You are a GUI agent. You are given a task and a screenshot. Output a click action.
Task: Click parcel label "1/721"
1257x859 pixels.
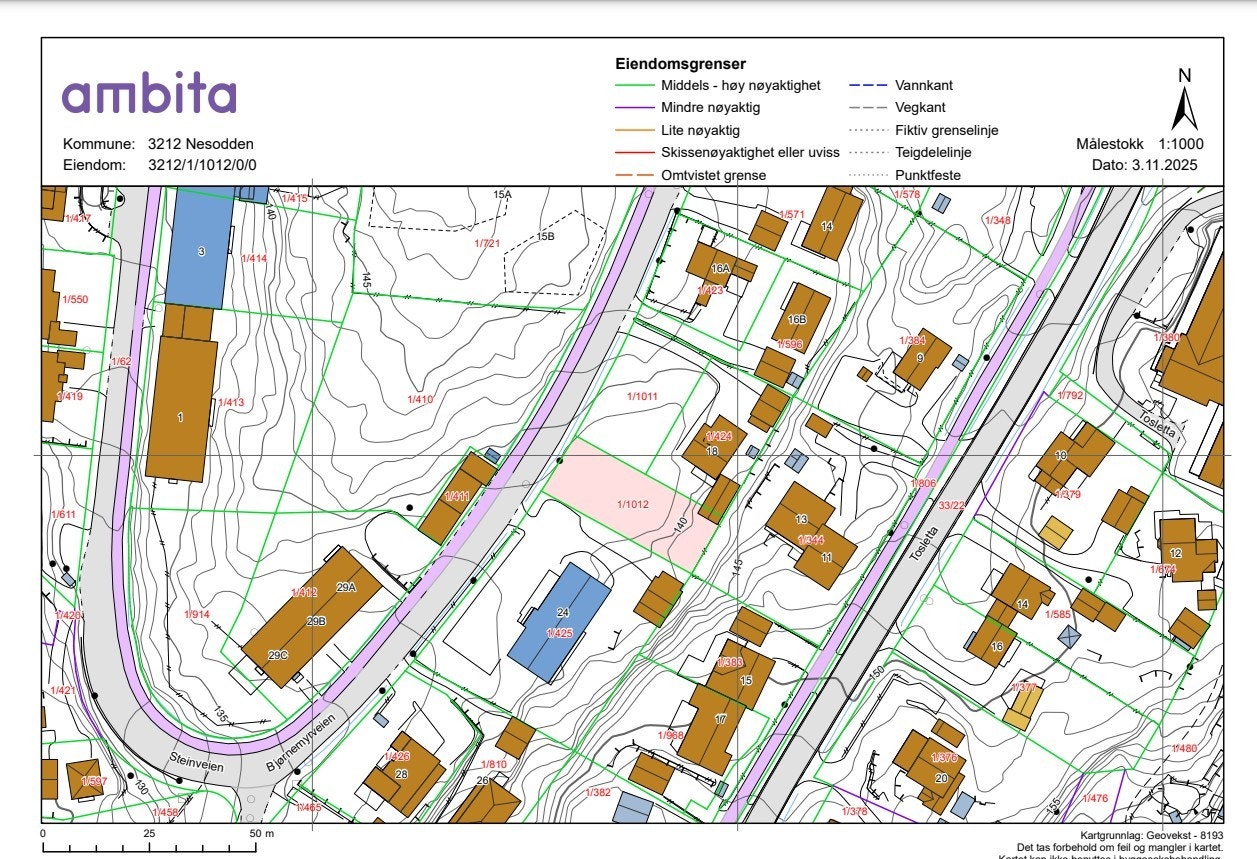coord(487,243)
